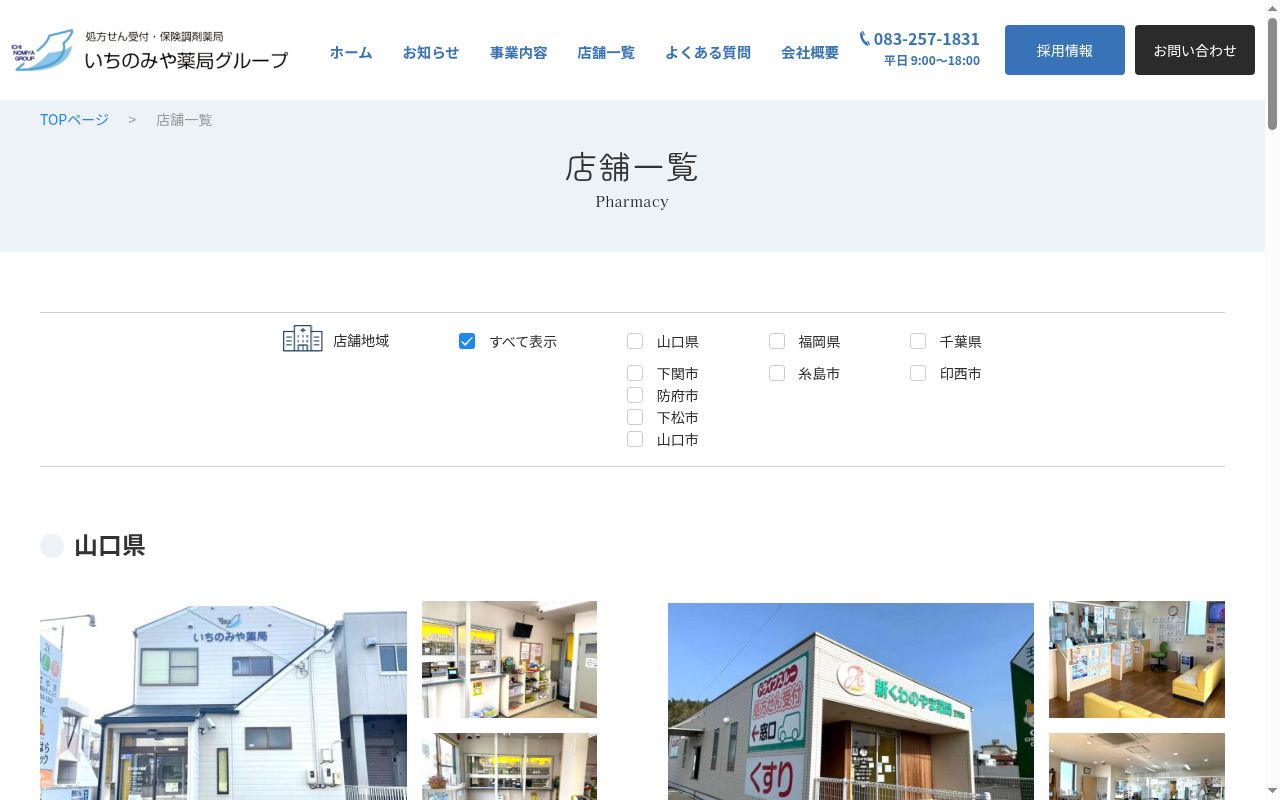1280x800 pixels.
Task: Check the 福岡県 checkbox
Action: click(777, 341)
